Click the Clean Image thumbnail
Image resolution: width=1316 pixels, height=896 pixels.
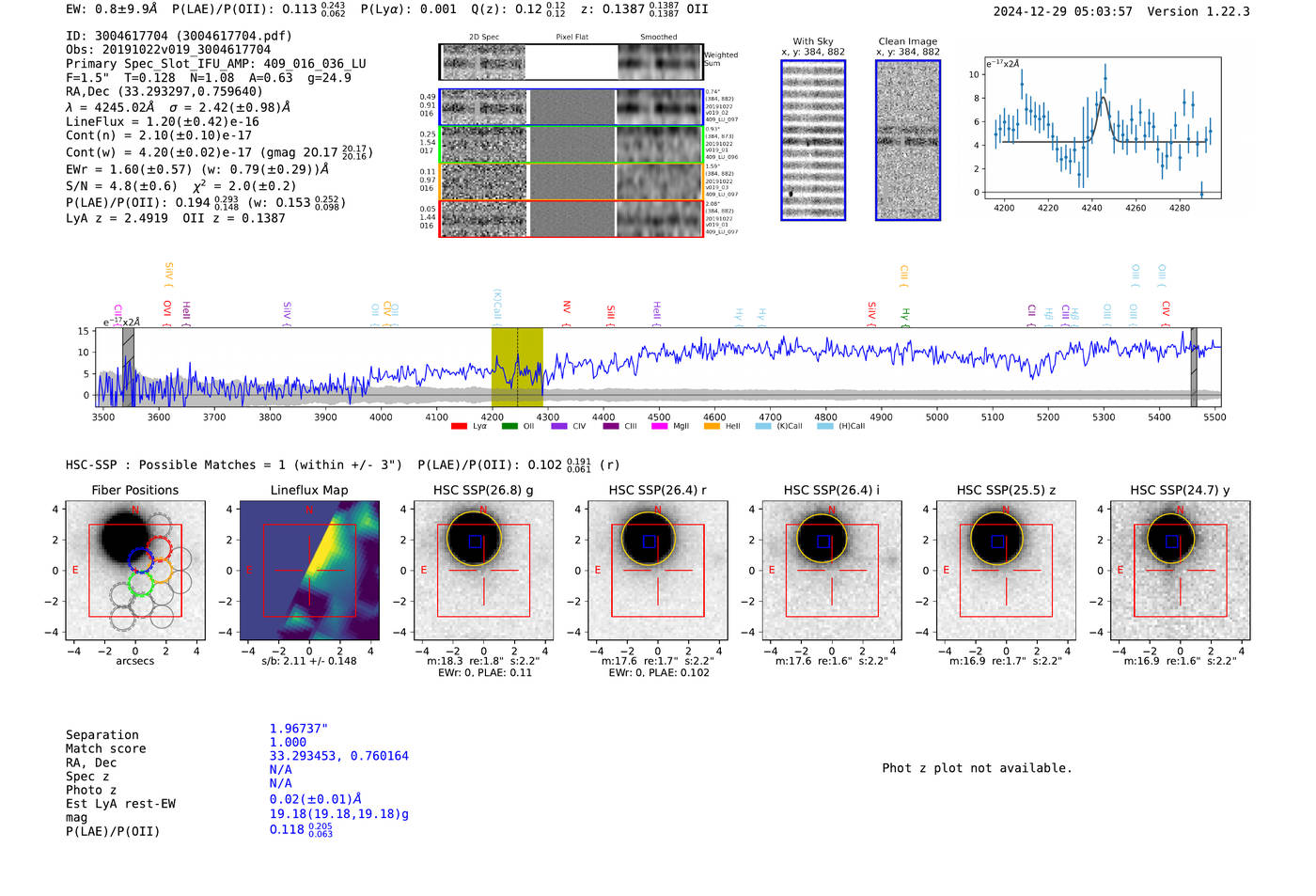pyautogui.click(x=908, y=140)
